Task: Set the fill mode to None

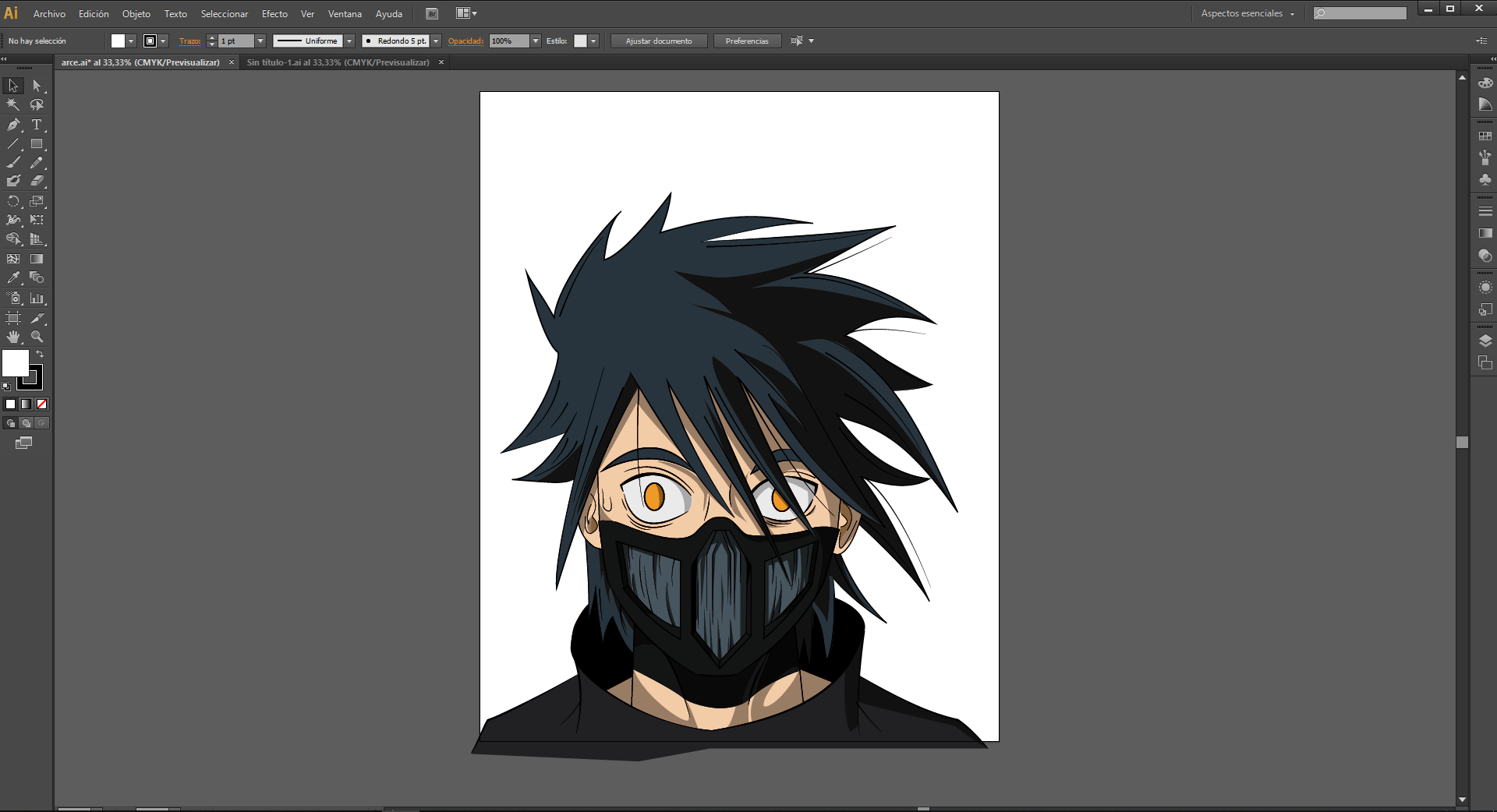Action: [42, 404]
